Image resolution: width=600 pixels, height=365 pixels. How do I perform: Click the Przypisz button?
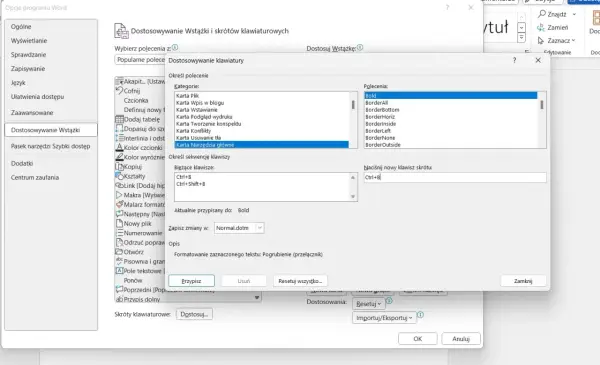coord(191,281)
